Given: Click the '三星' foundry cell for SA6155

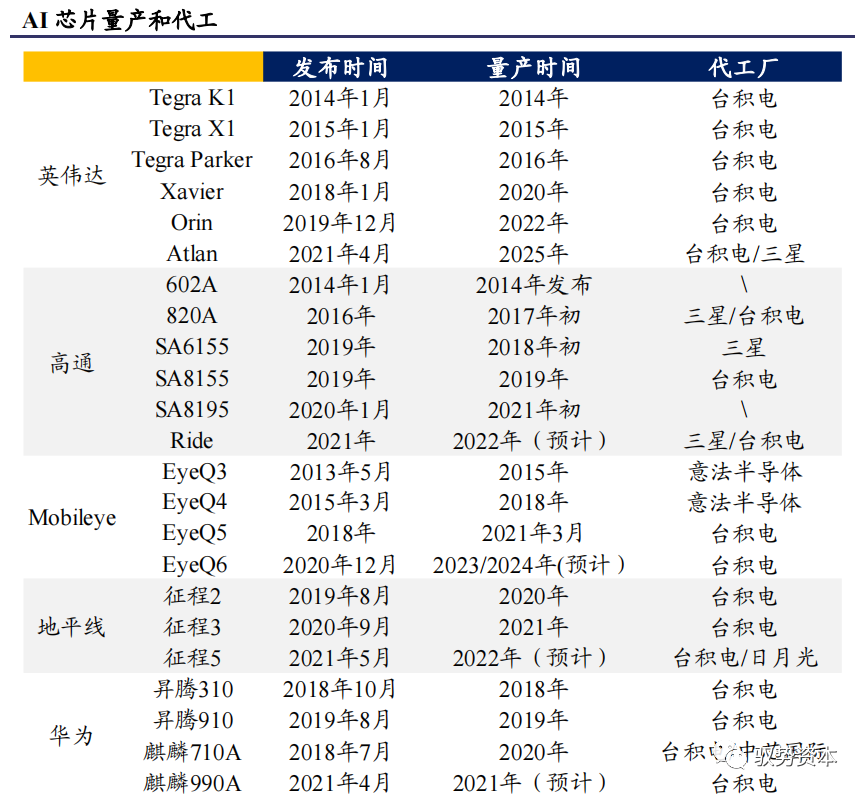Looking at the screenshot, I should [x=744, y=347].
